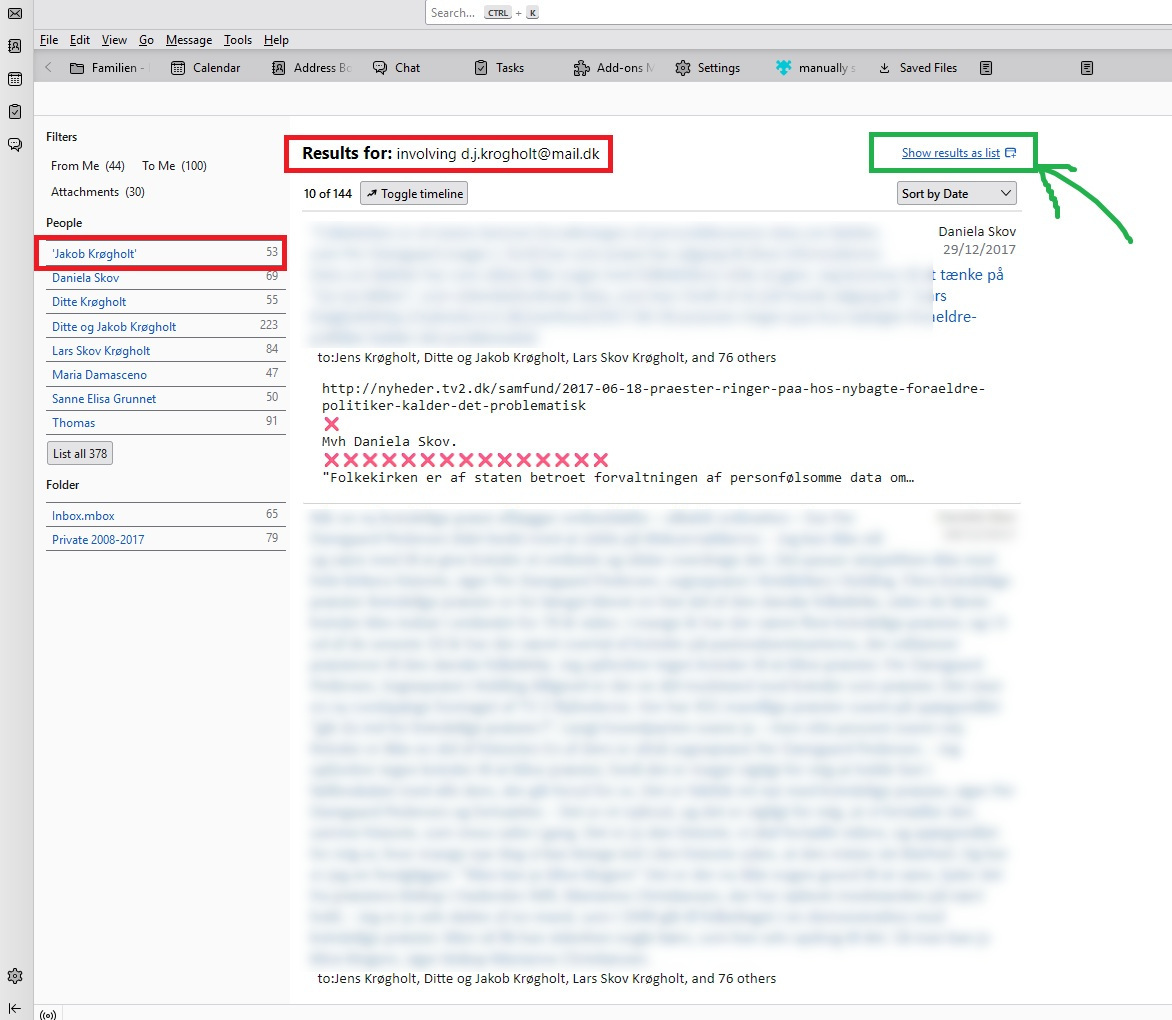Switch to the 'manually s' tab

[815, 68]
